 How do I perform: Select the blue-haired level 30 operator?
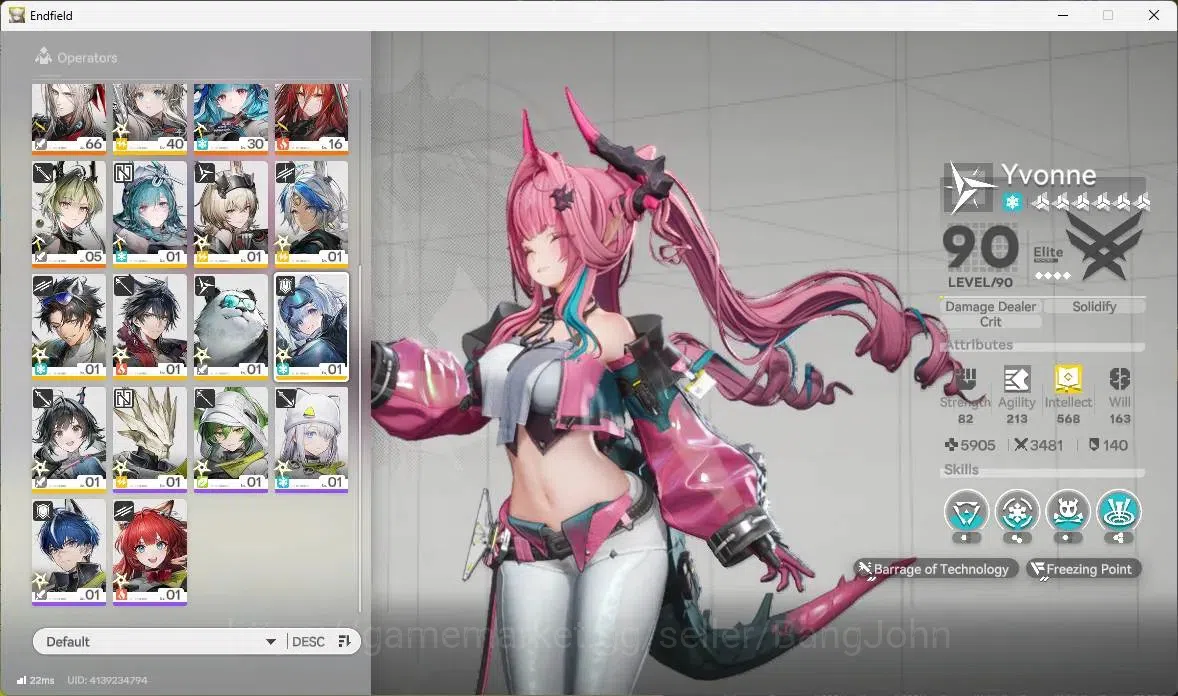tap(231, 118)
